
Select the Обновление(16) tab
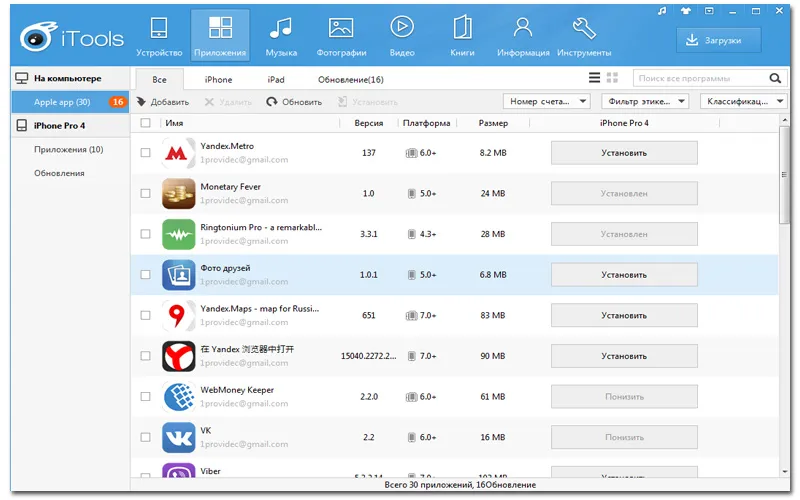351,80
